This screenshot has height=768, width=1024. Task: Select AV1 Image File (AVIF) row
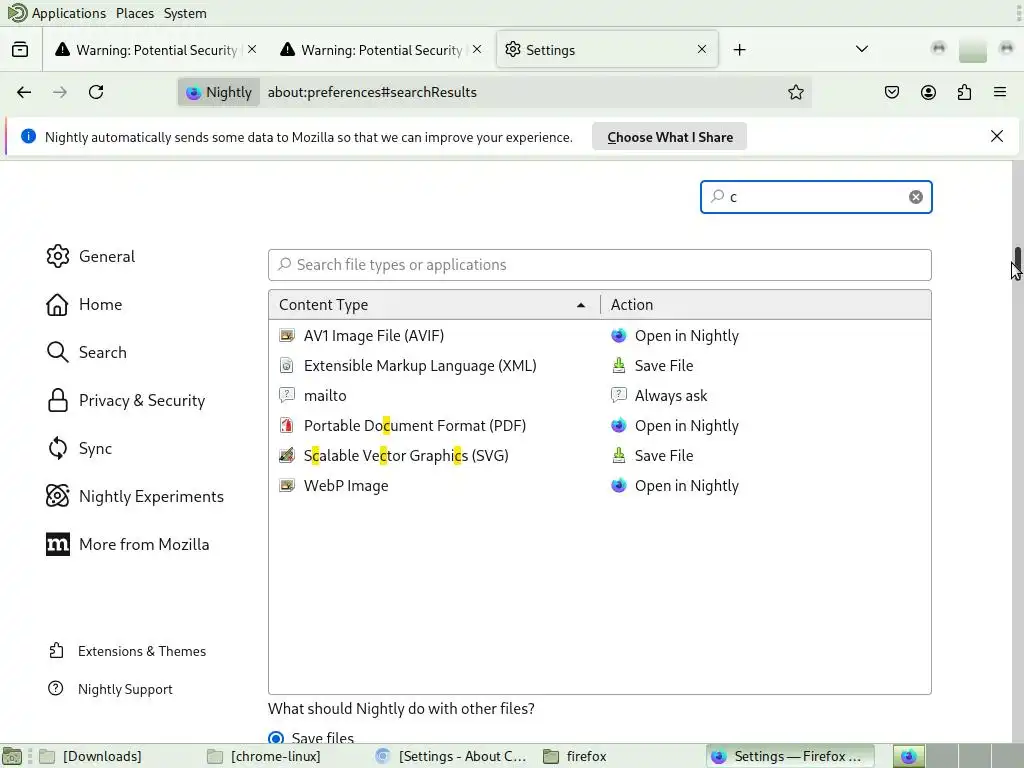tap(600, 336)
